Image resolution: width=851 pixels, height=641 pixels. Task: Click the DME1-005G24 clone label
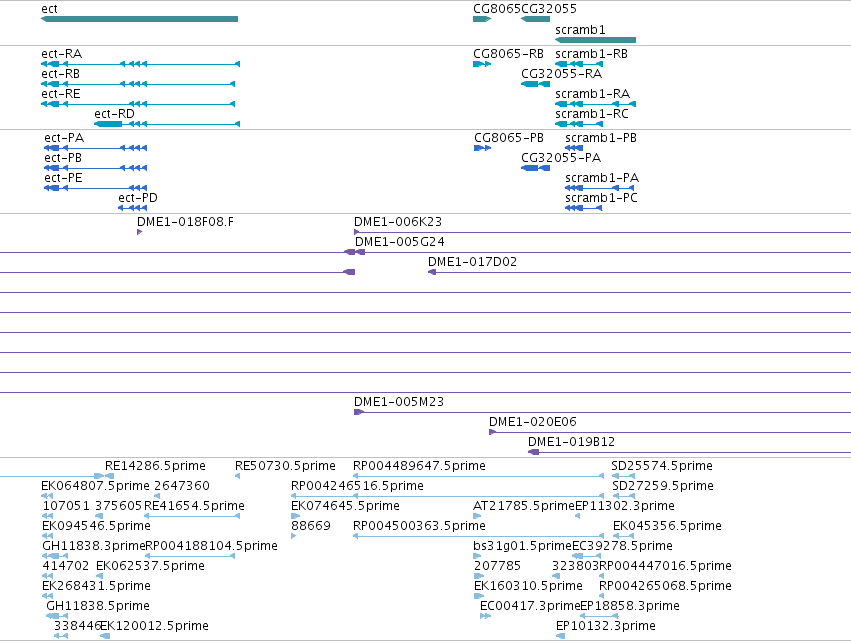pos(399,242)
